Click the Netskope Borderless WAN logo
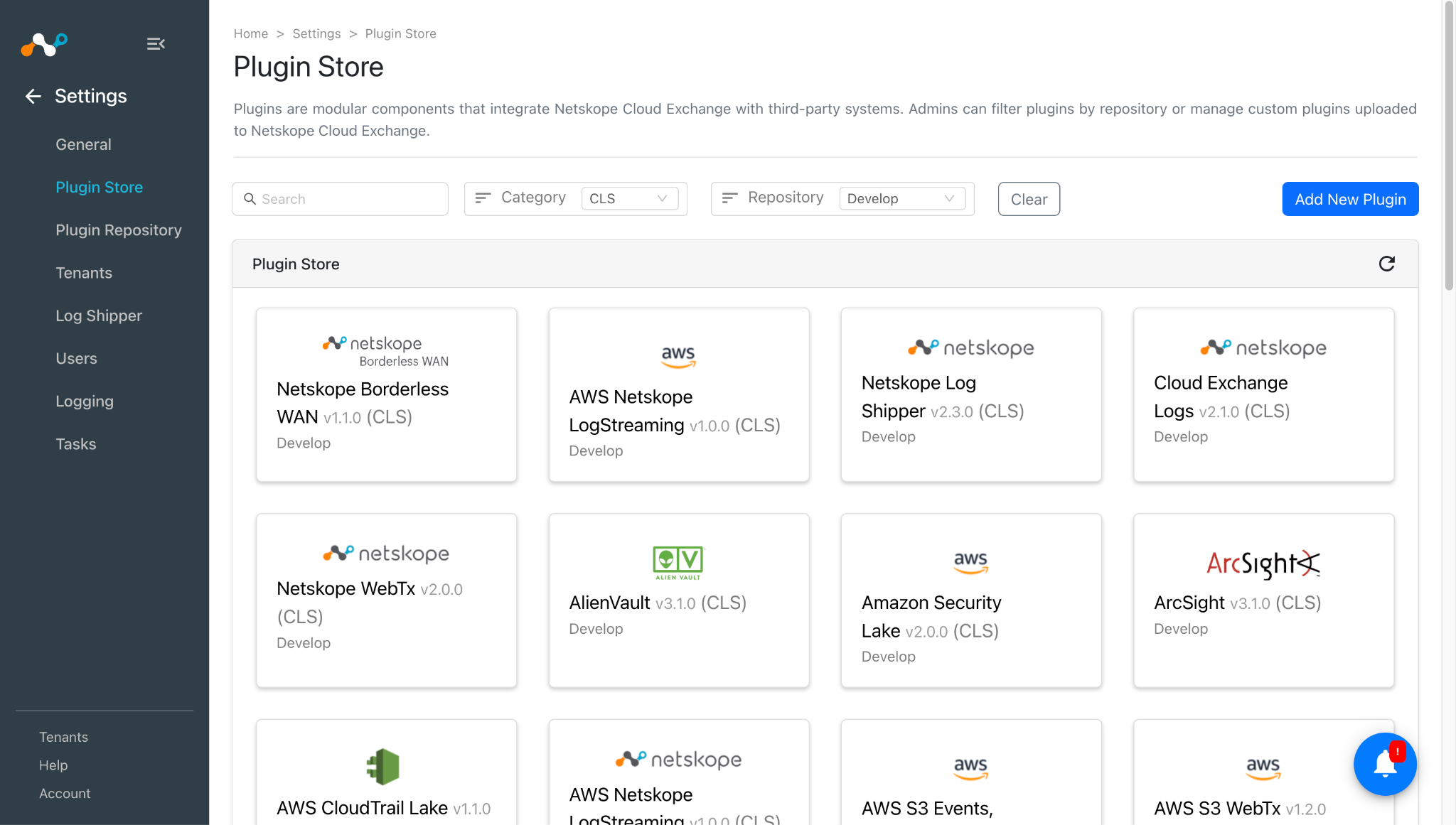The width and height of the screenshot is (1456, 825). pos(386,351)
